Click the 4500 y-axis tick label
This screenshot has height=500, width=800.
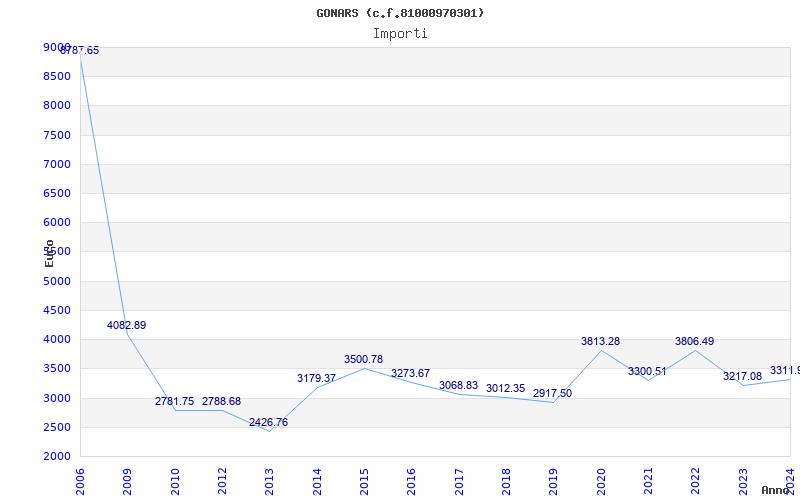(x=57, y=310)
